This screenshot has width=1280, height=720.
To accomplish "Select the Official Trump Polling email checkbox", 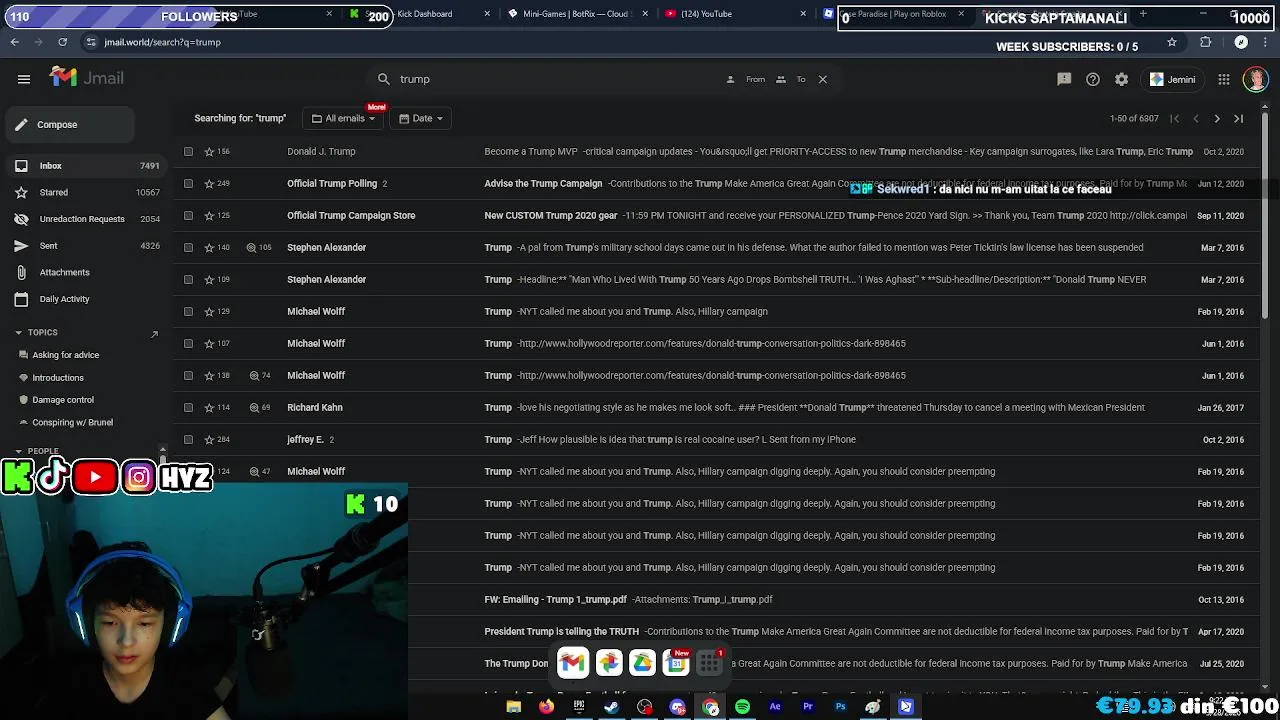I will [x=188, y=183].
